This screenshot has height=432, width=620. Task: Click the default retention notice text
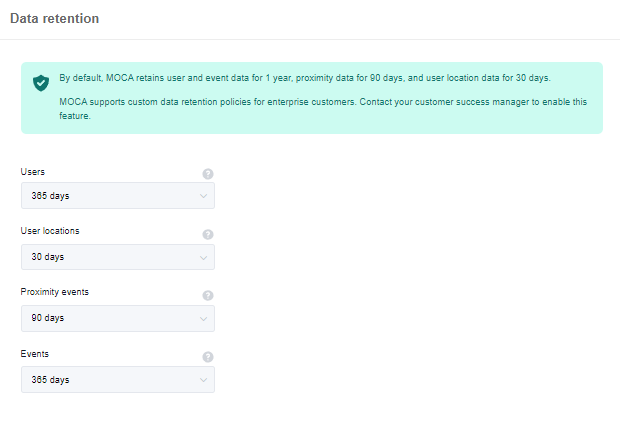pyautogui.click(x=305, y=78)
